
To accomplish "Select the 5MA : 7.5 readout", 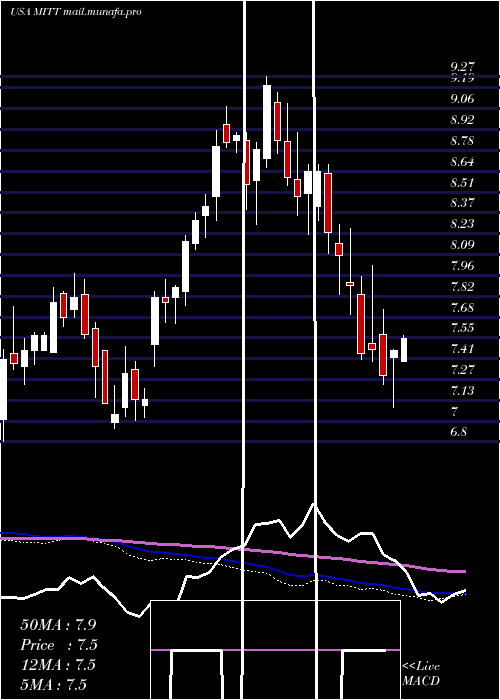I will tap(54, 685).
